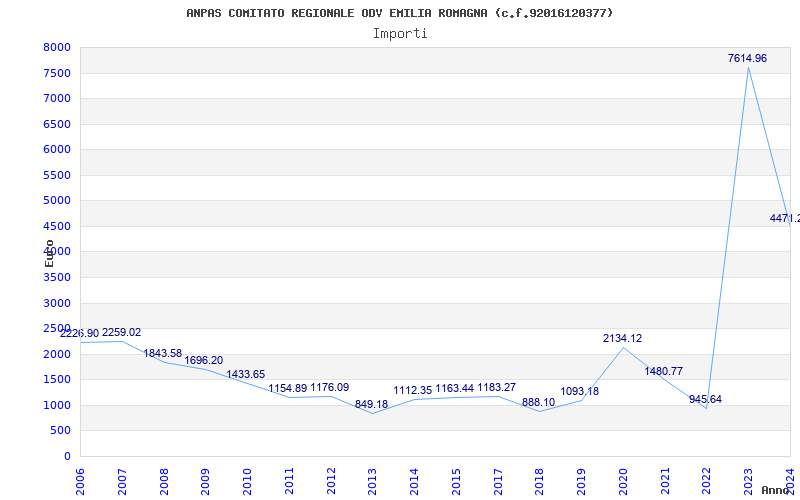This screenshot has width=800, height=500.
Task: Select the 2134.12 data label
Action: (x=622, y=339)
